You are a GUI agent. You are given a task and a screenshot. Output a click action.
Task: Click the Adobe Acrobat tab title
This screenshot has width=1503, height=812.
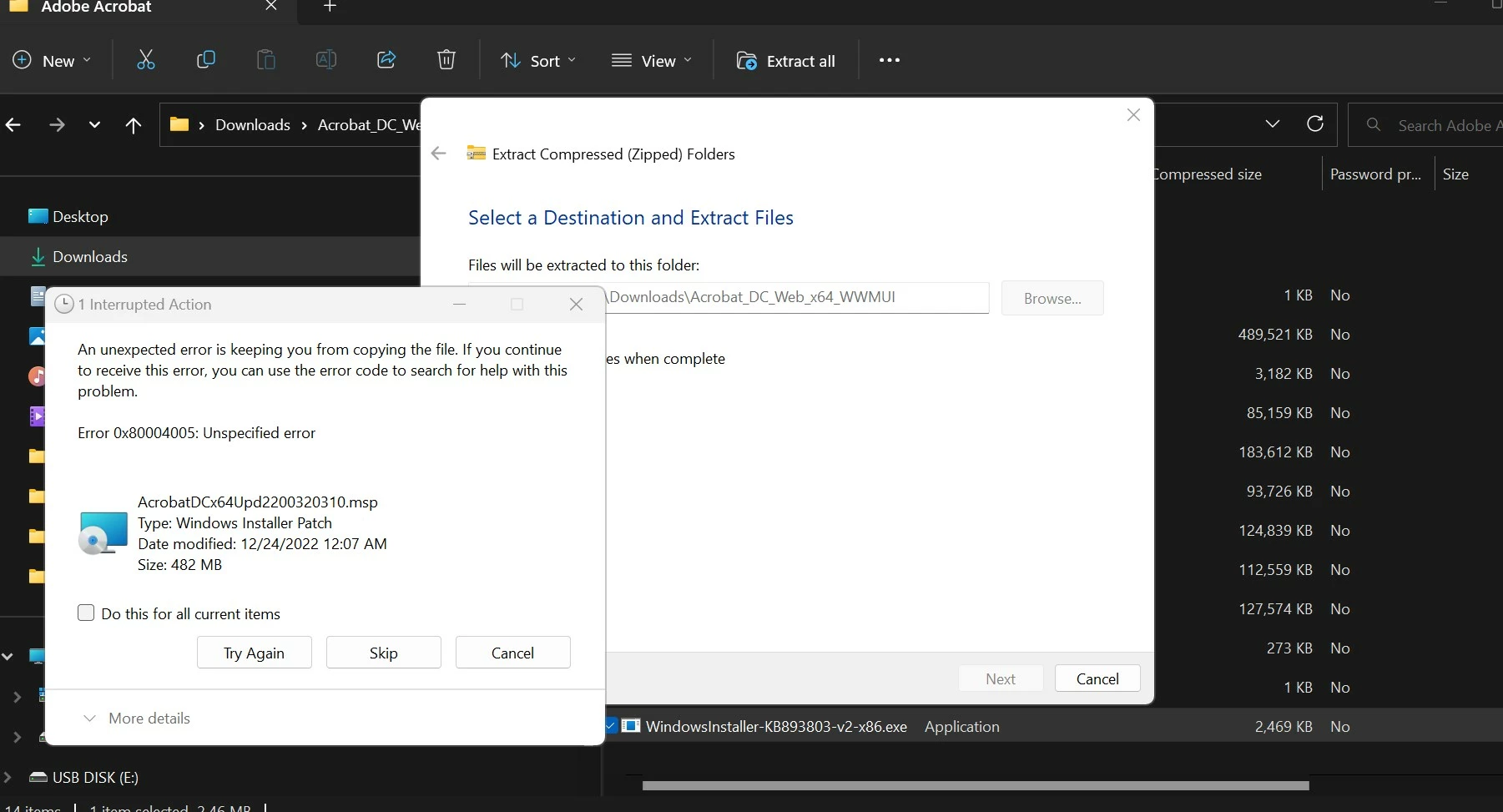click(97, 7)
